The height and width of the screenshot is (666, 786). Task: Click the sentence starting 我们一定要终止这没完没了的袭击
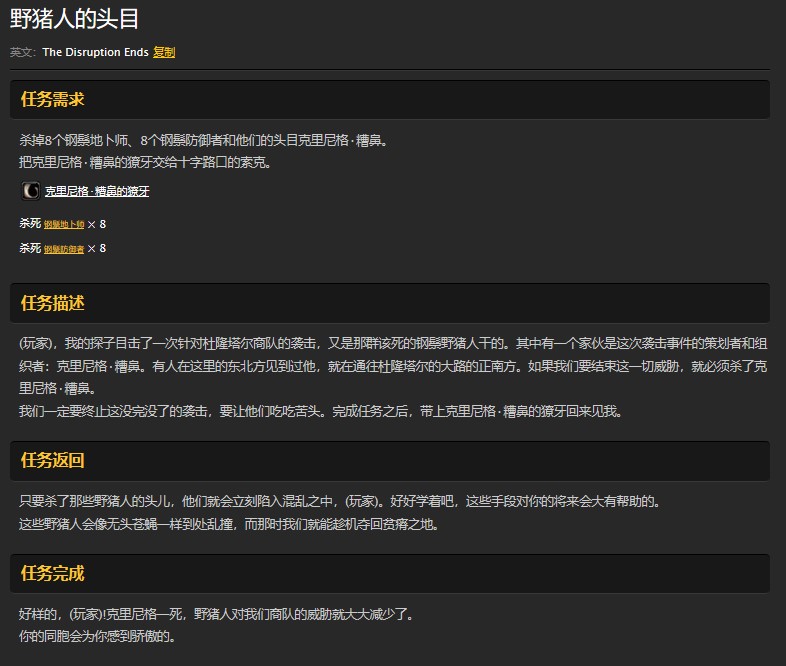pyautogui.click(x=320, y=411)
